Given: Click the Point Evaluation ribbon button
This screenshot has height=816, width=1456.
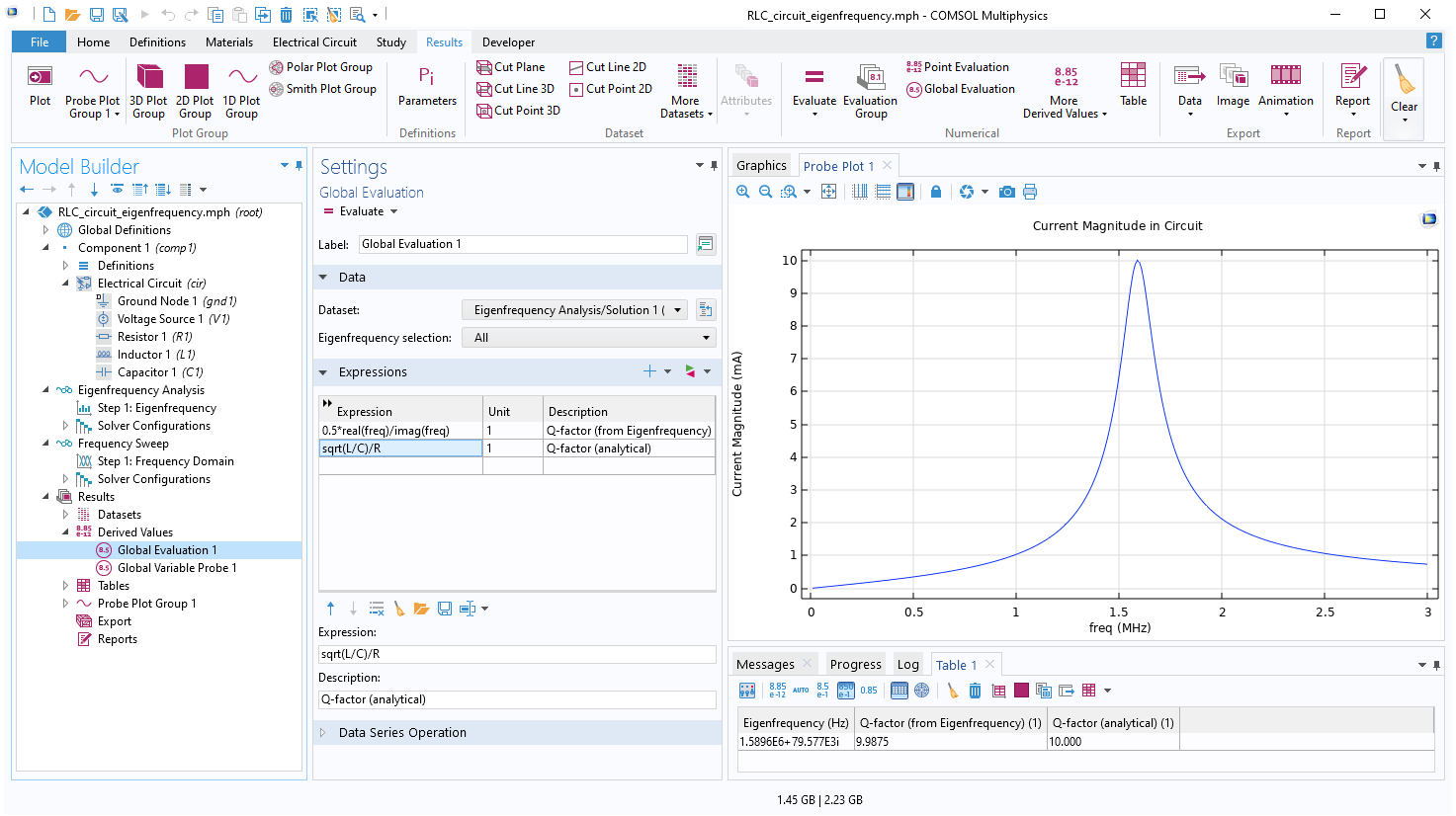Looking at the screenshot, I should 957,67.
